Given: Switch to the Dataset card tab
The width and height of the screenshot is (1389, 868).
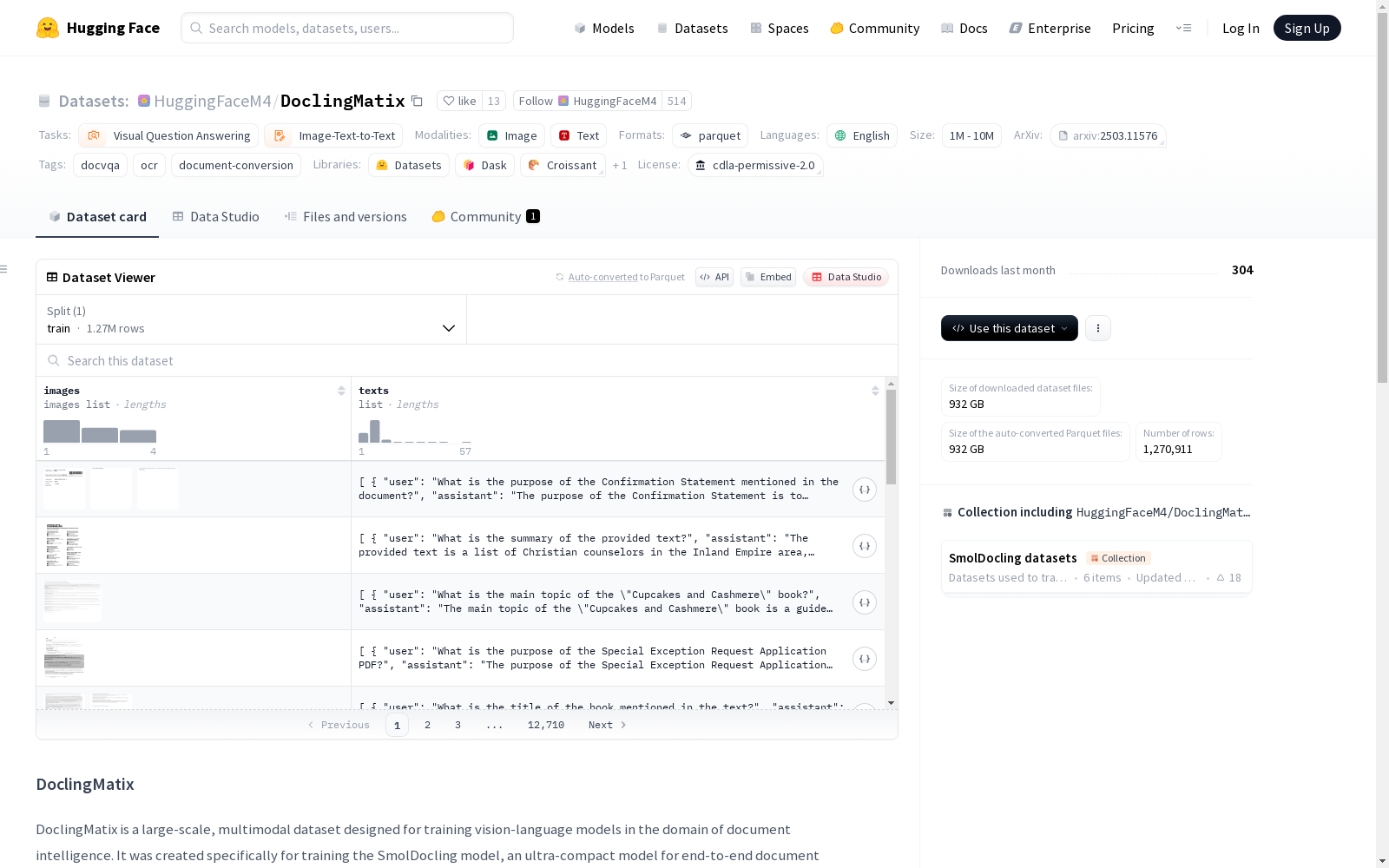Looking at the screenshot, I should pos(97,217).
